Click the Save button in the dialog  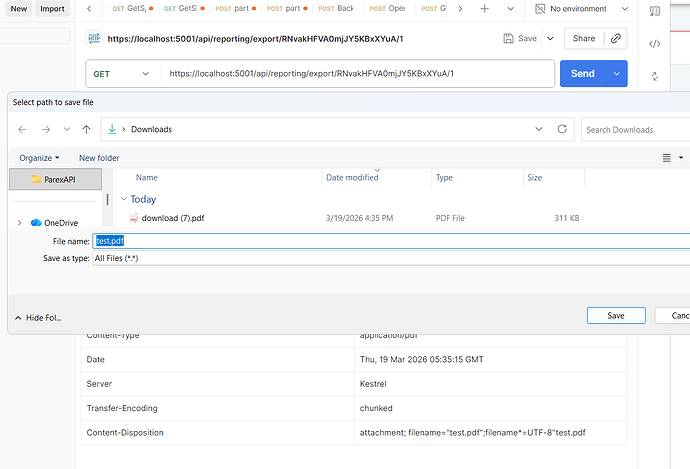(616, 316)
